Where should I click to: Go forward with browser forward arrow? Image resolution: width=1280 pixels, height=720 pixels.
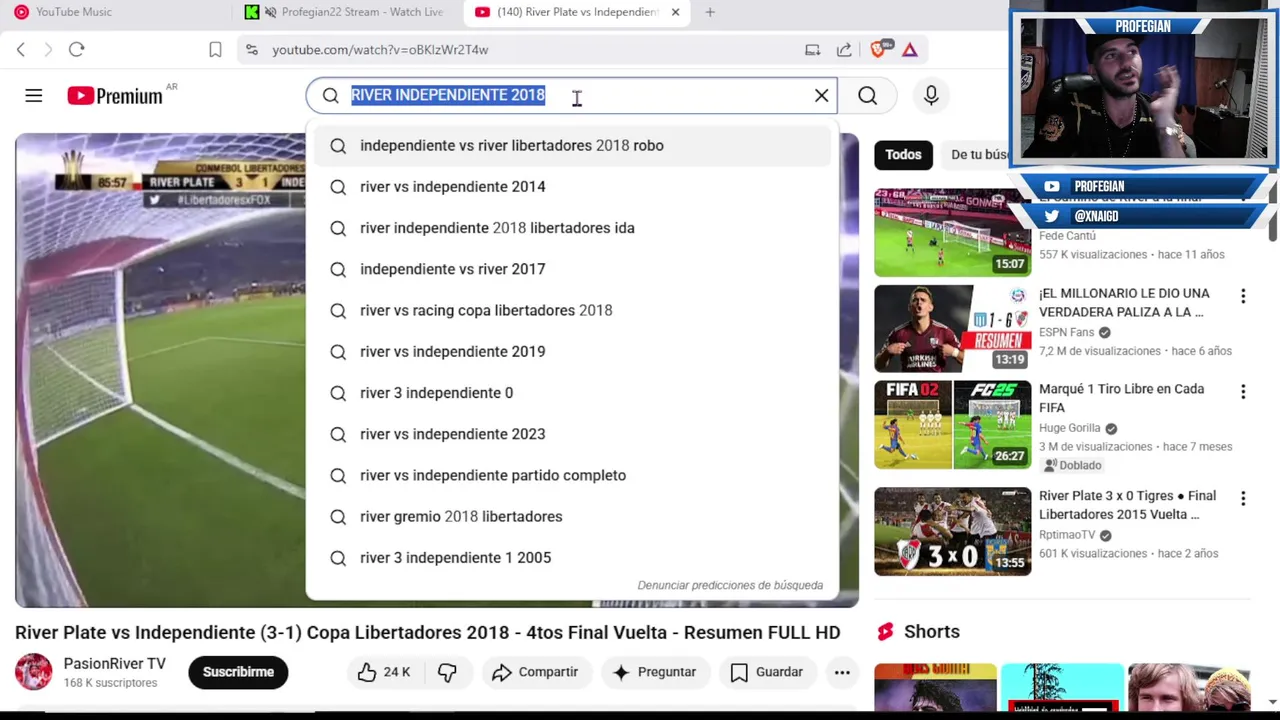coord(48,49)
